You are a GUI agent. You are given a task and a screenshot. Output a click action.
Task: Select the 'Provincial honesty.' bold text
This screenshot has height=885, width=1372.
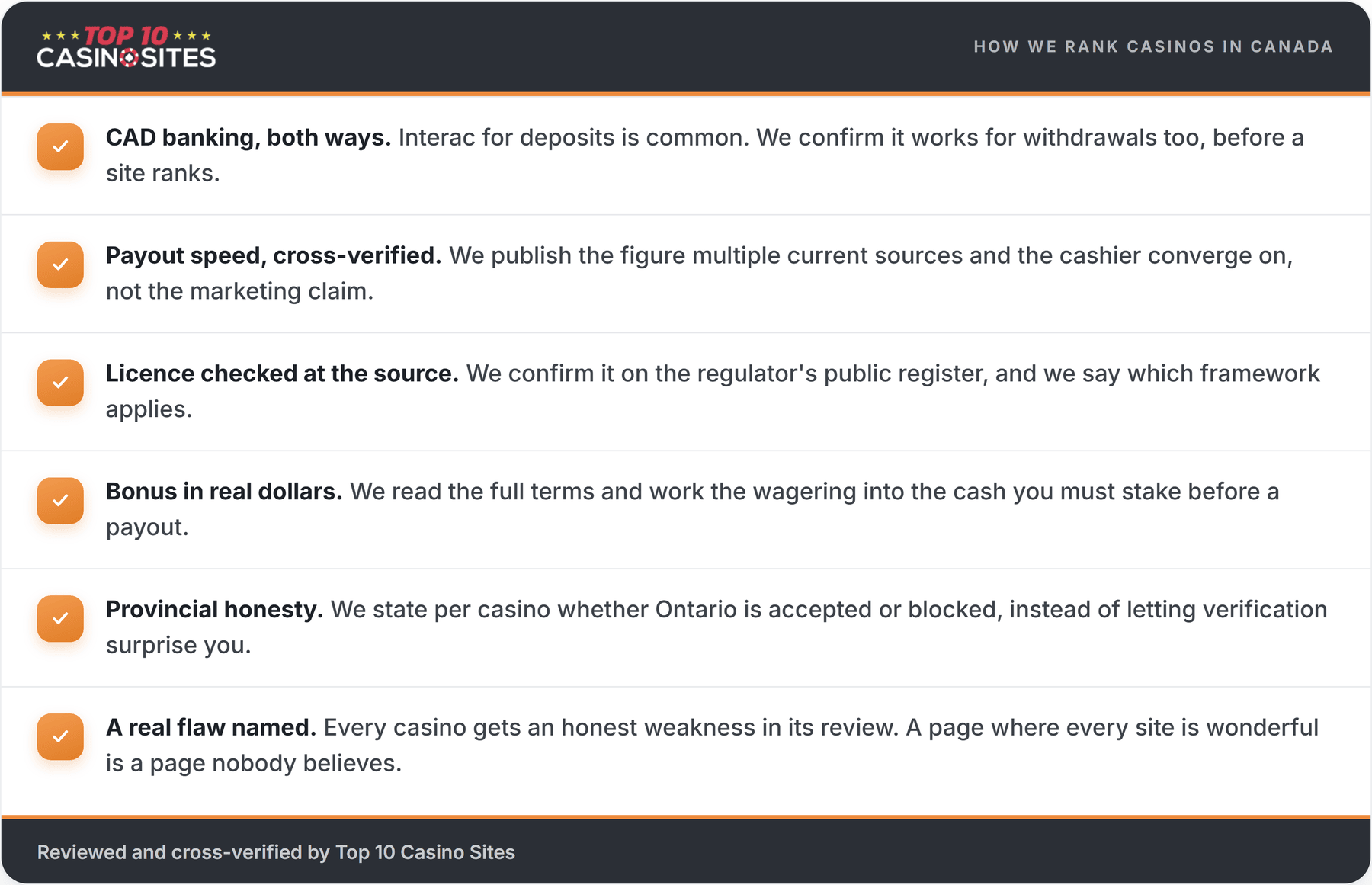tap(214, 610)
